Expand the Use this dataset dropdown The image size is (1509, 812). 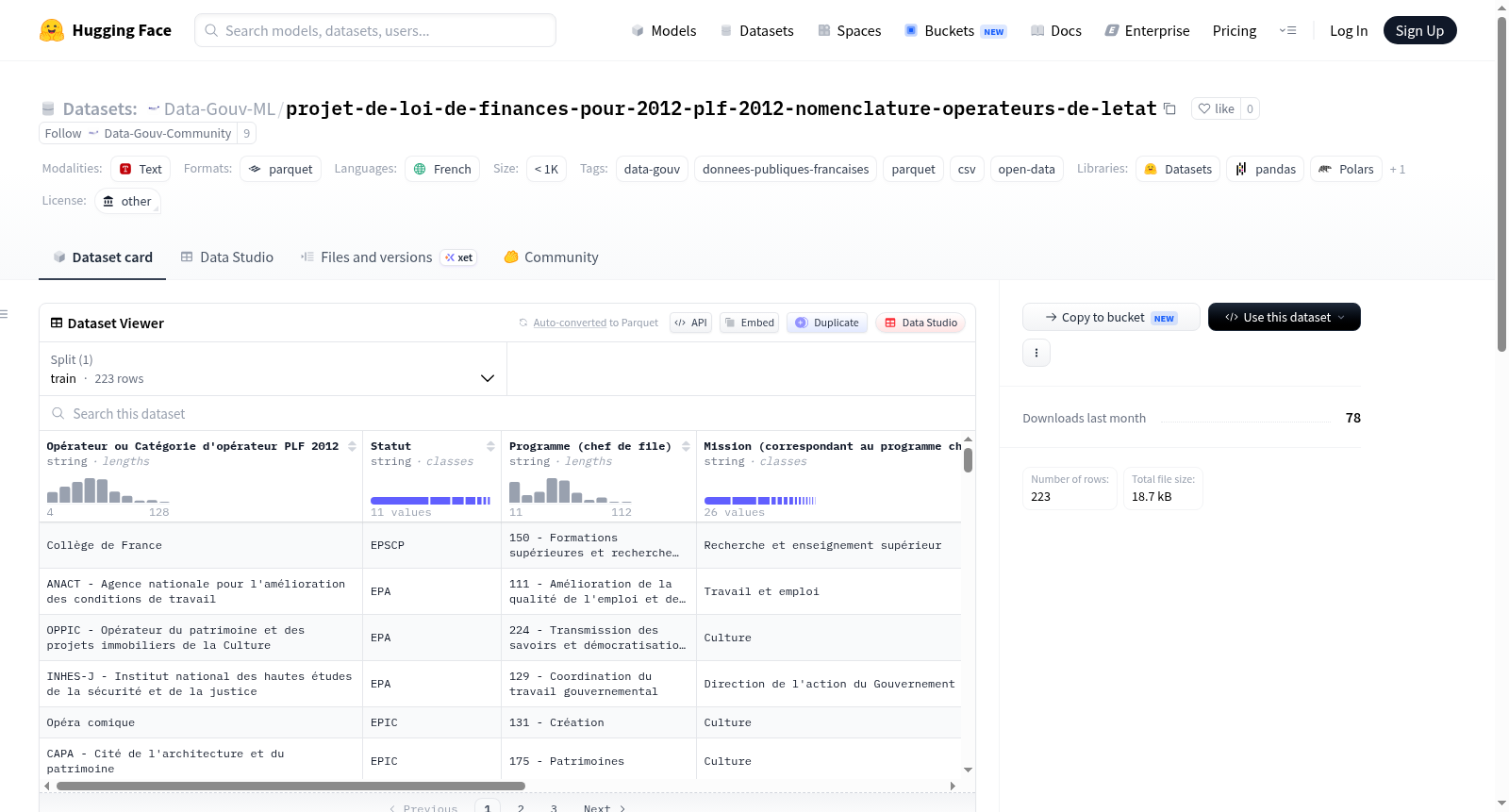coord(1285,317)
